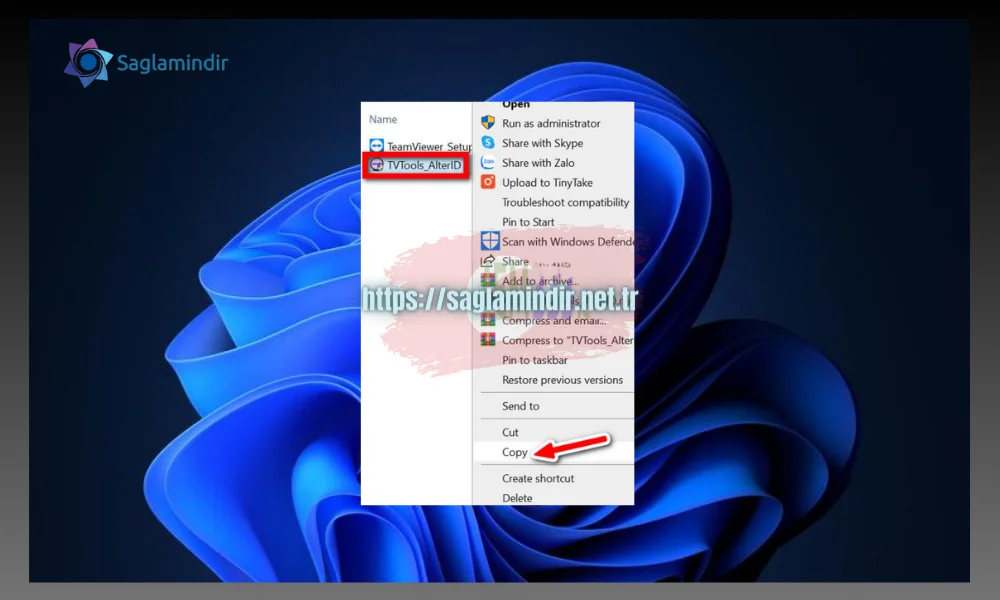Click the WinRAR icon beside Compress and email

click(x=488, y=319)
